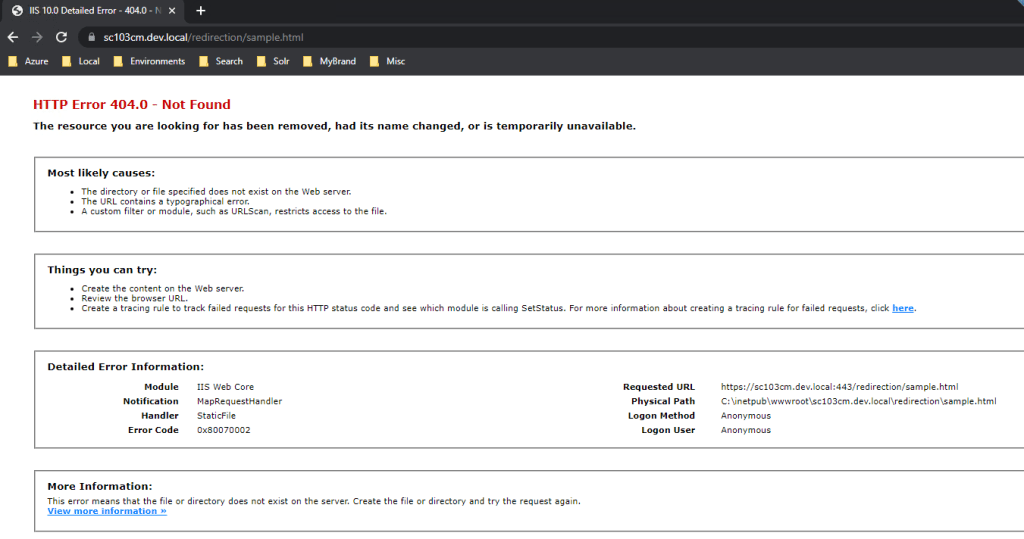Image resolution: width=1024 pixels, height=539 pixels.
Task: Open the Search bookmarks folder
Action: click(220, 61)
